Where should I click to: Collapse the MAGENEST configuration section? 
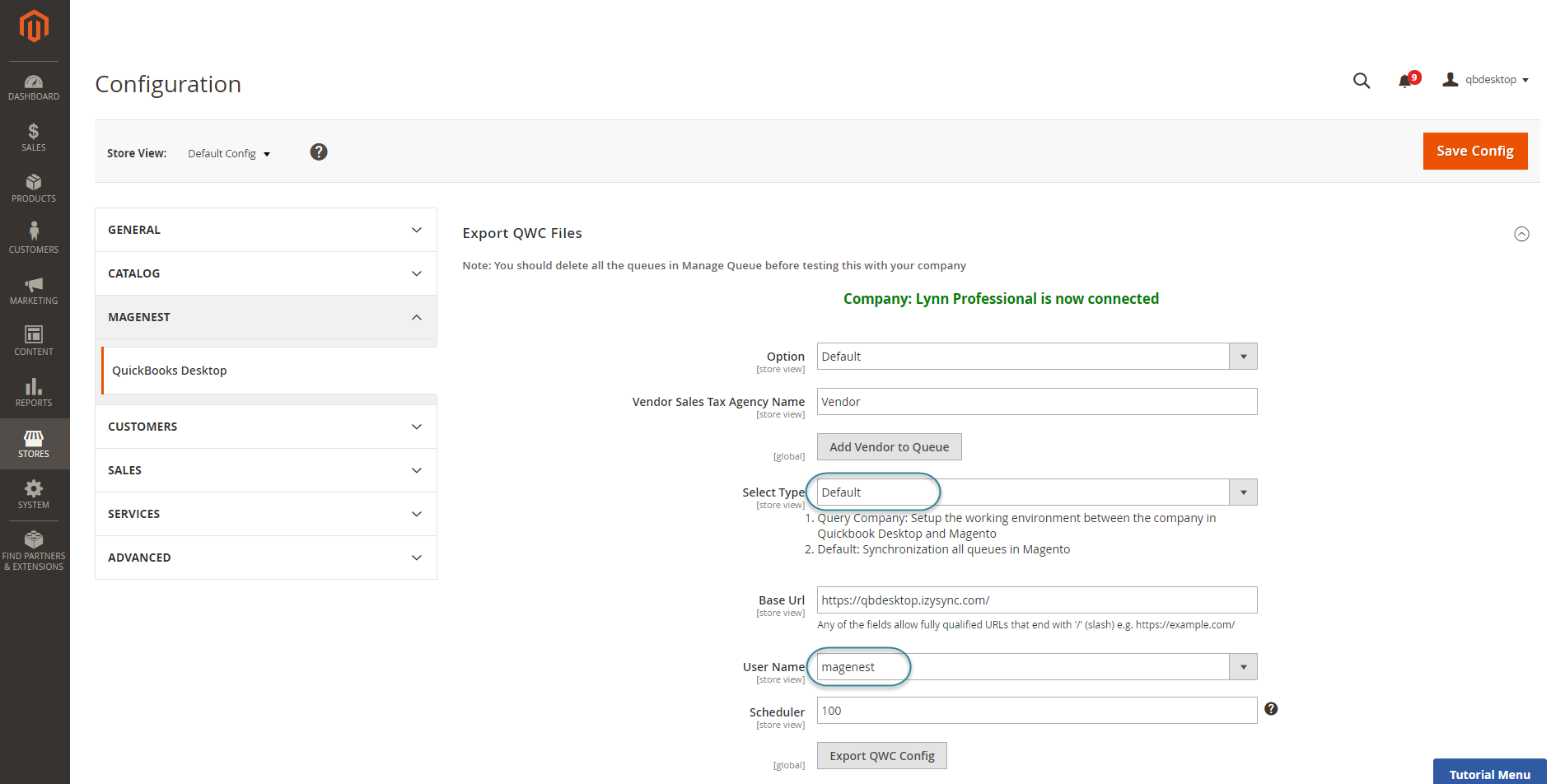pyautogui.click(x=265, y=317)
